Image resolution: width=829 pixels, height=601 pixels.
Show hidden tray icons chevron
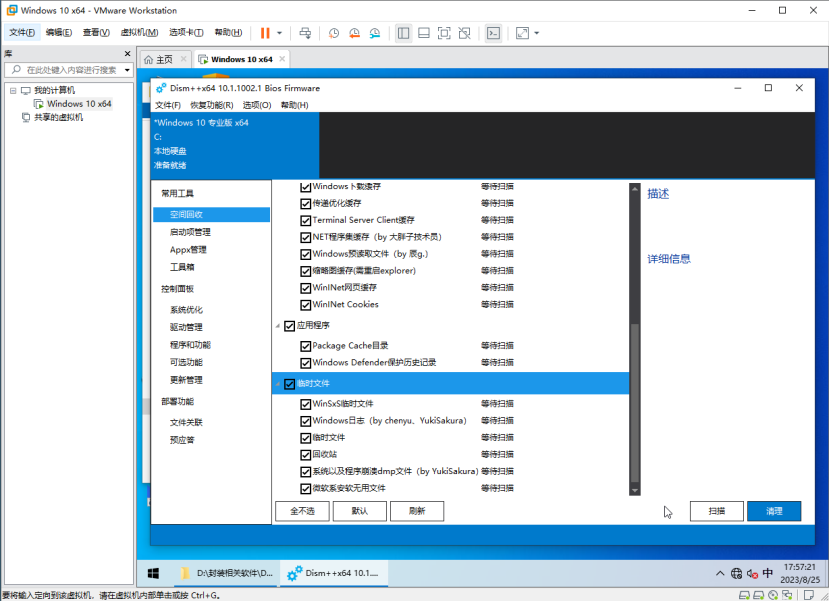tap(720, 574)
